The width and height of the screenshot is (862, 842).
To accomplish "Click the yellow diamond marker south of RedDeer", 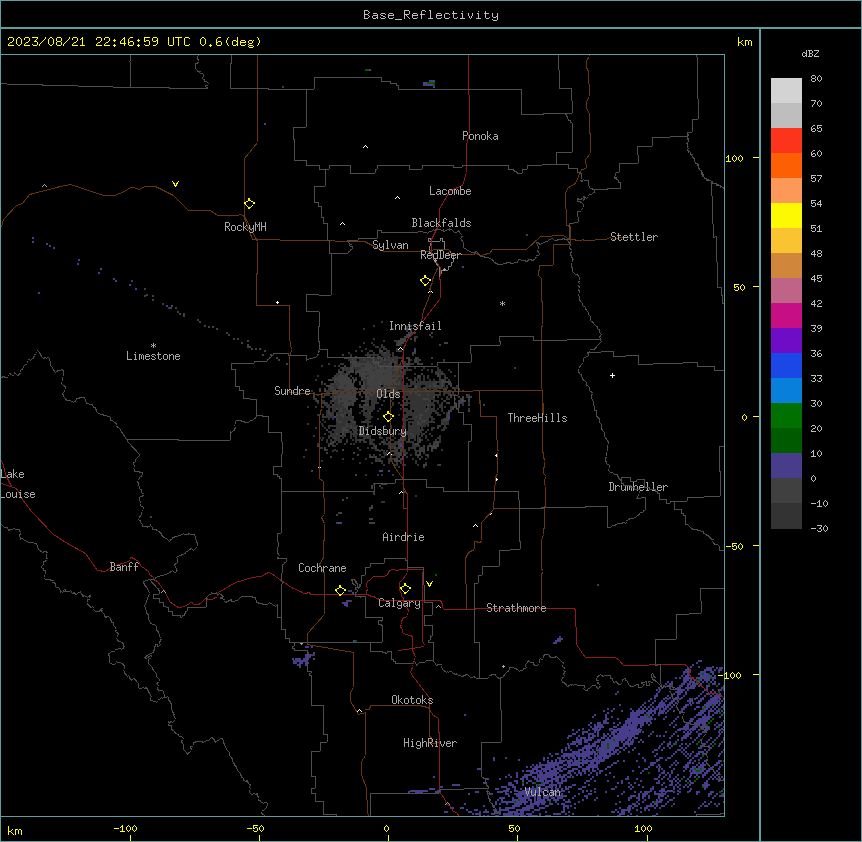I will [425, 281].
